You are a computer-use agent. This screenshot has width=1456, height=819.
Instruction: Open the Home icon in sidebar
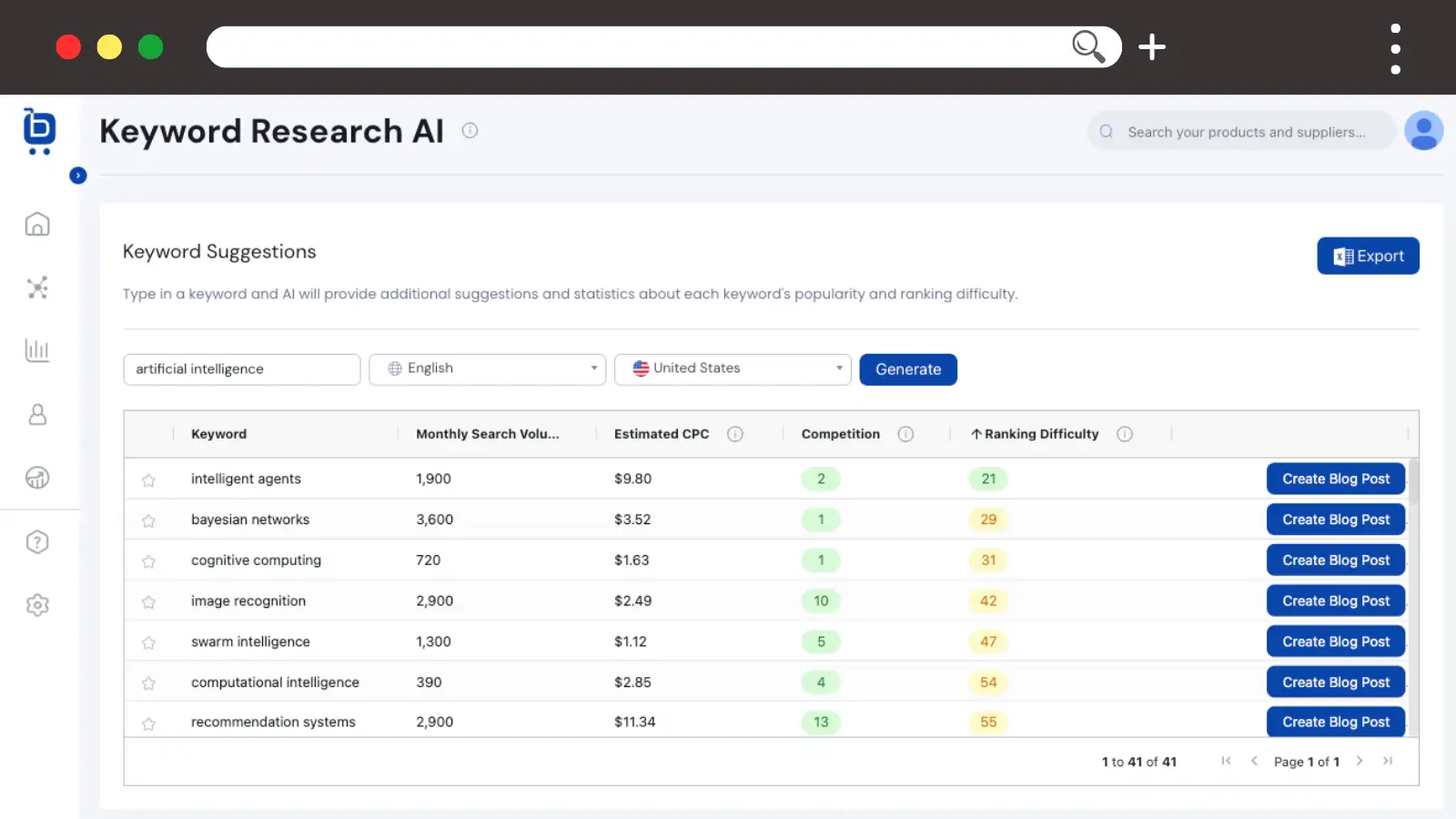37,224
